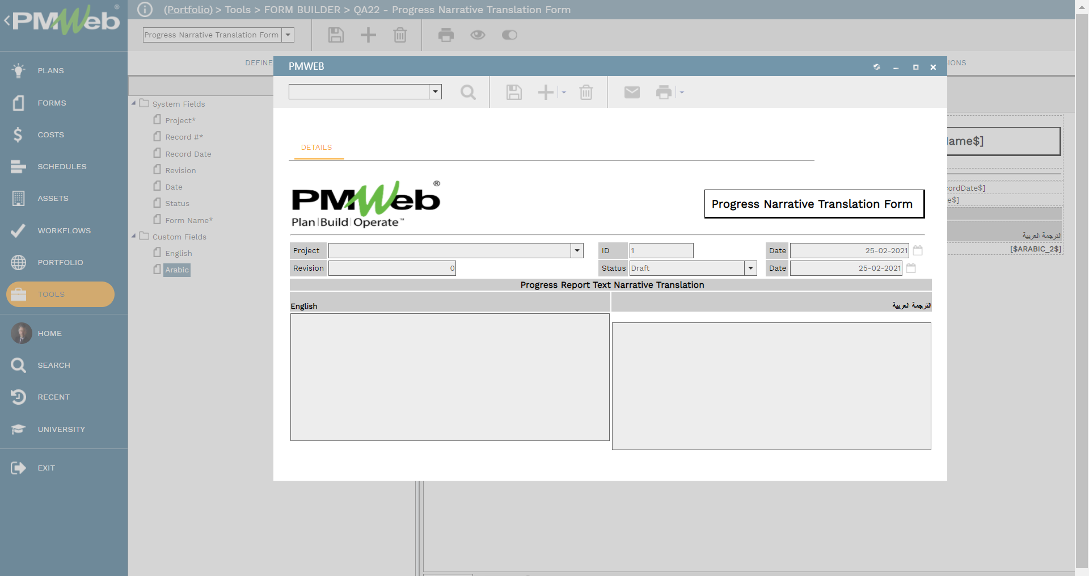Delete the record in PMWEB dialog
Viewport: 1089px width, 577px height.
586,92
